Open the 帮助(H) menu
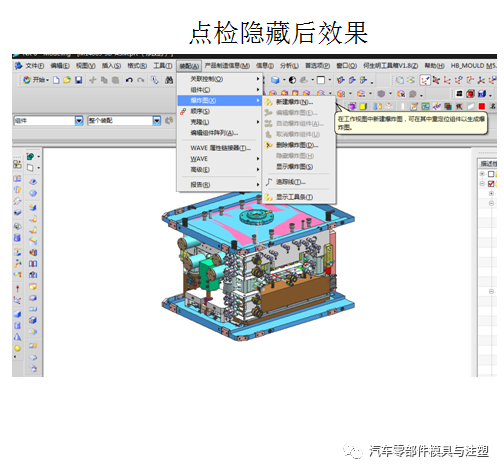The image size is (504, 473). click(x=434, y=66)
